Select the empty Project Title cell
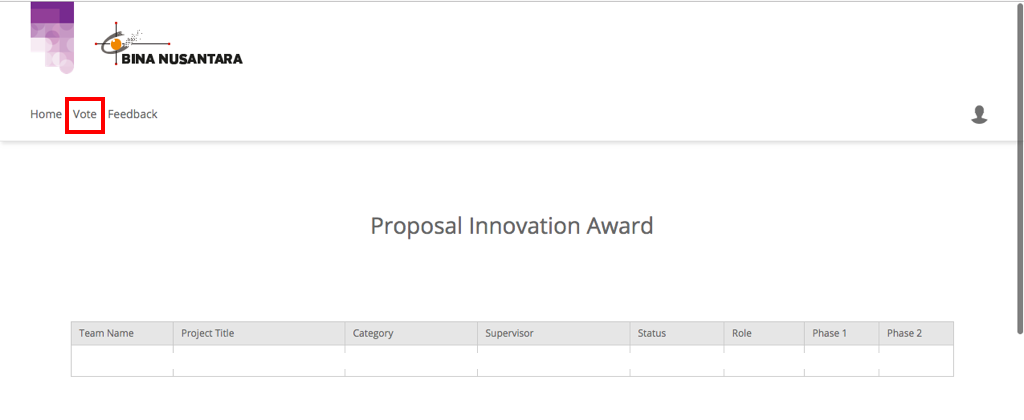Image resolution: width=1024 pixels, height=420 pixels. [259, 361]
